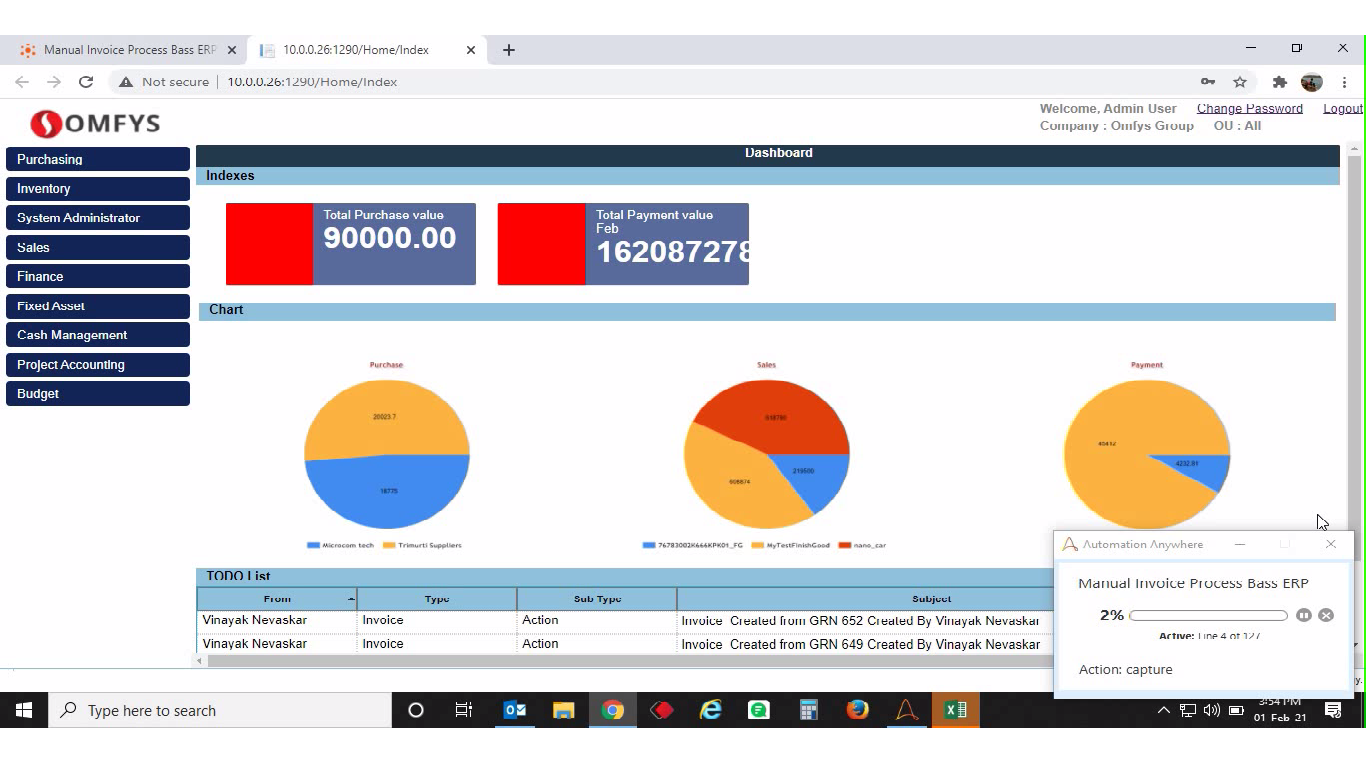Screen dimensions: 1366x768
Task: Show hidden system tray icons
Action: click(x=1163, y=710)
